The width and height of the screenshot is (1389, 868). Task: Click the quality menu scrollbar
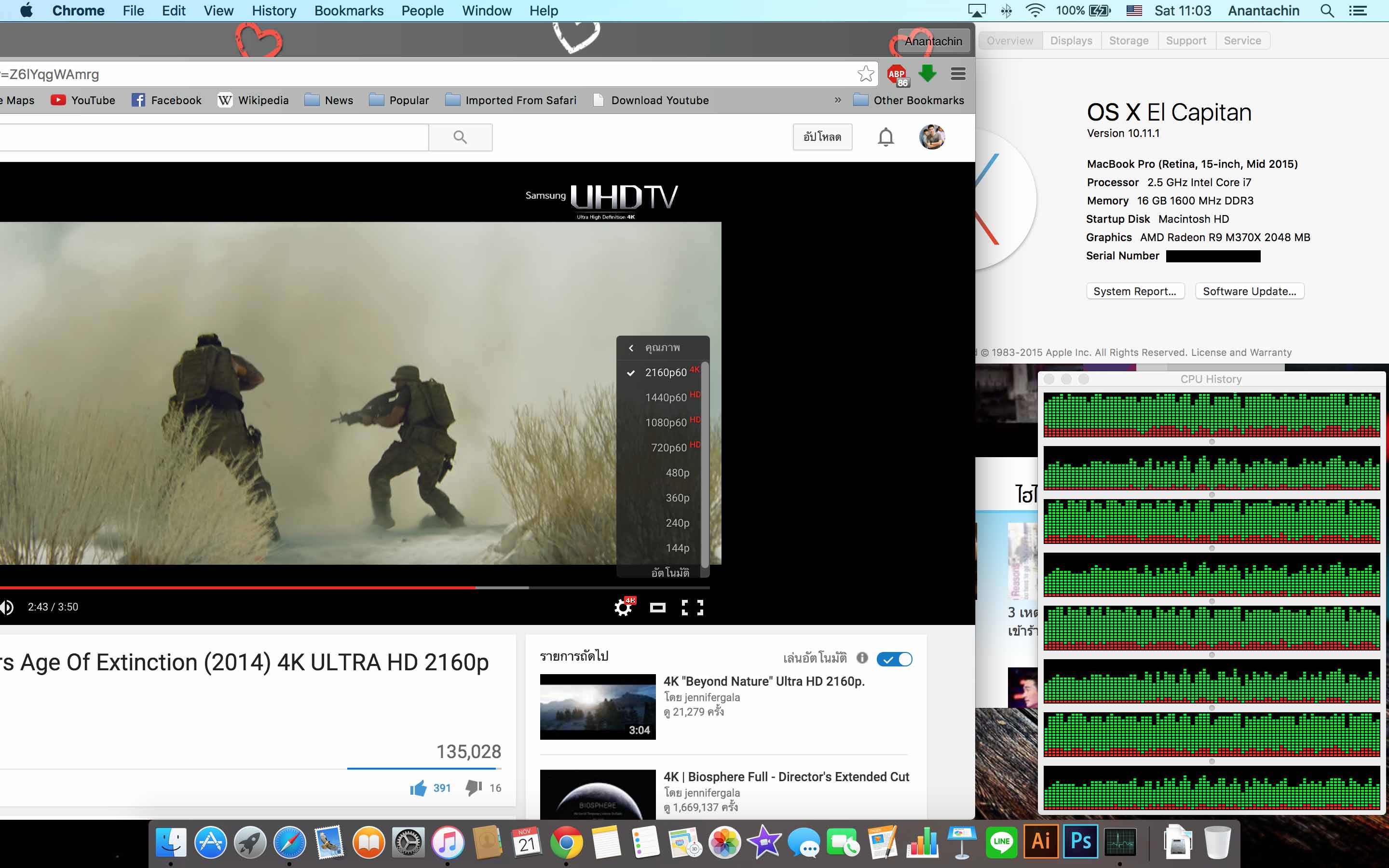[706, 465]
